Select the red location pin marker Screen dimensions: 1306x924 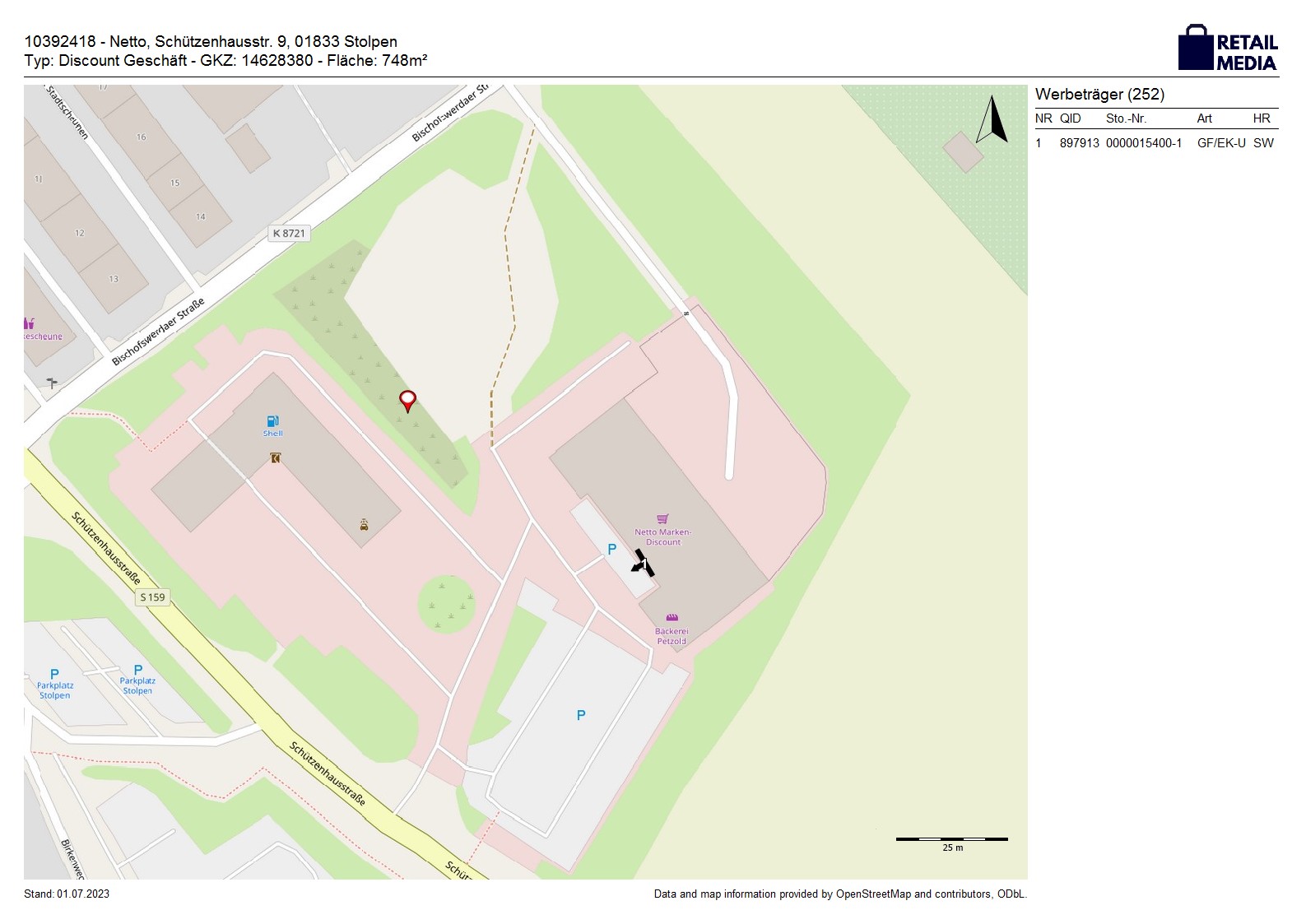(407, 401)
